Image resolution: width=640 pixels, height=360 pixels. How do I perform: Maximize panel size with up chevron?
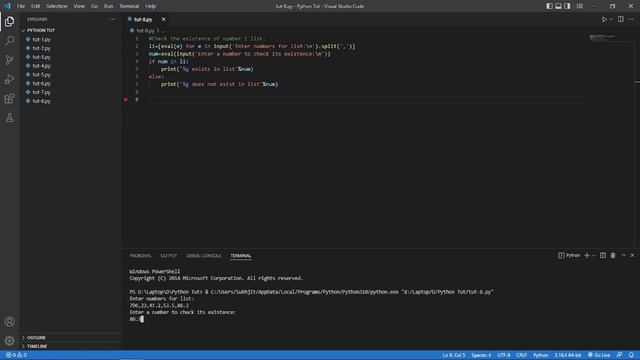[623, 256]
